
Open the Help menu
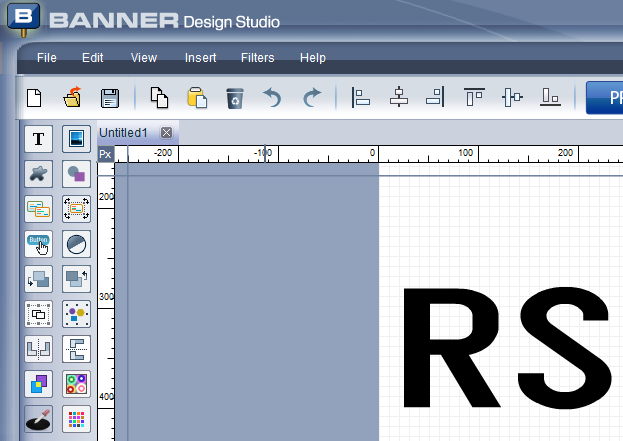(313, 58)
